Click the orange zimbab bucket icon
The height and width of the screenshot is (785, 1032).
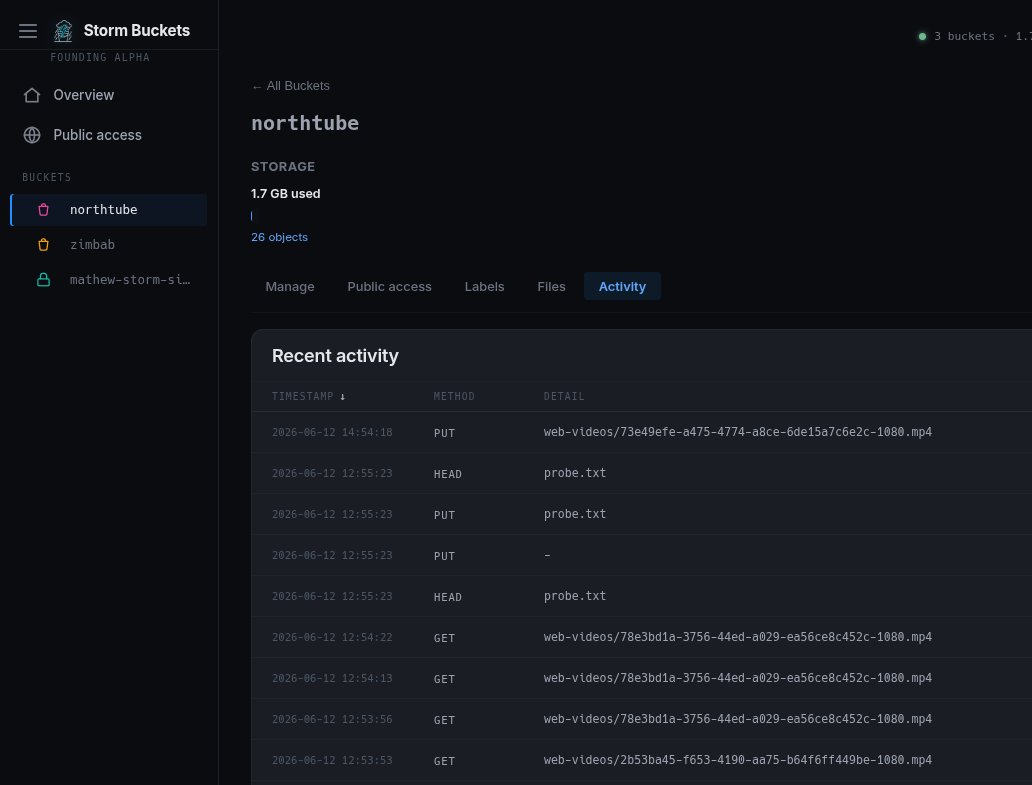coord(43,245)
